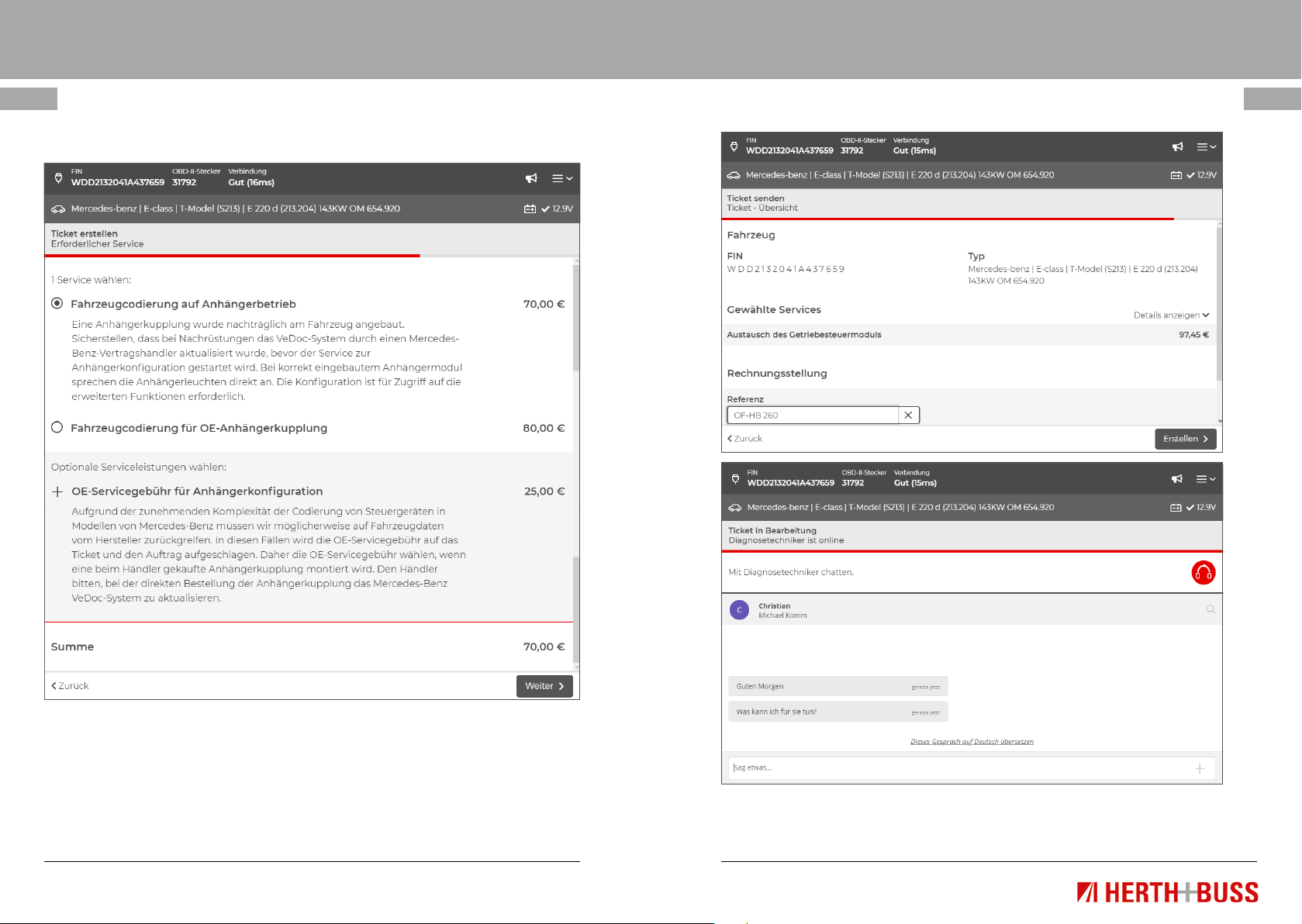Open hamburger menu in Ticket in Bearbeitung panel

(1207, 479)
